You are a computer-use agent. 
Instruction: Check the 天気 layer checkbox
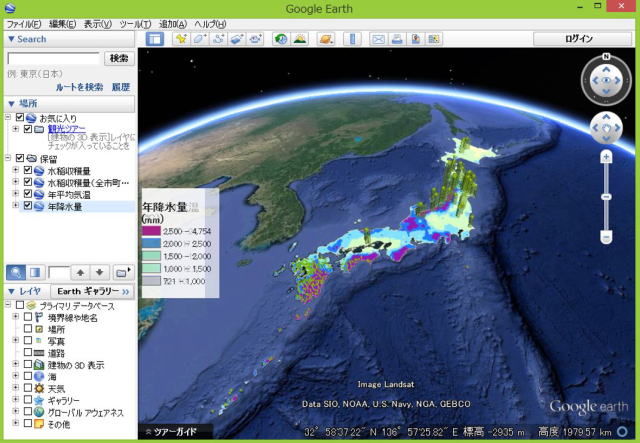(27, 386)
